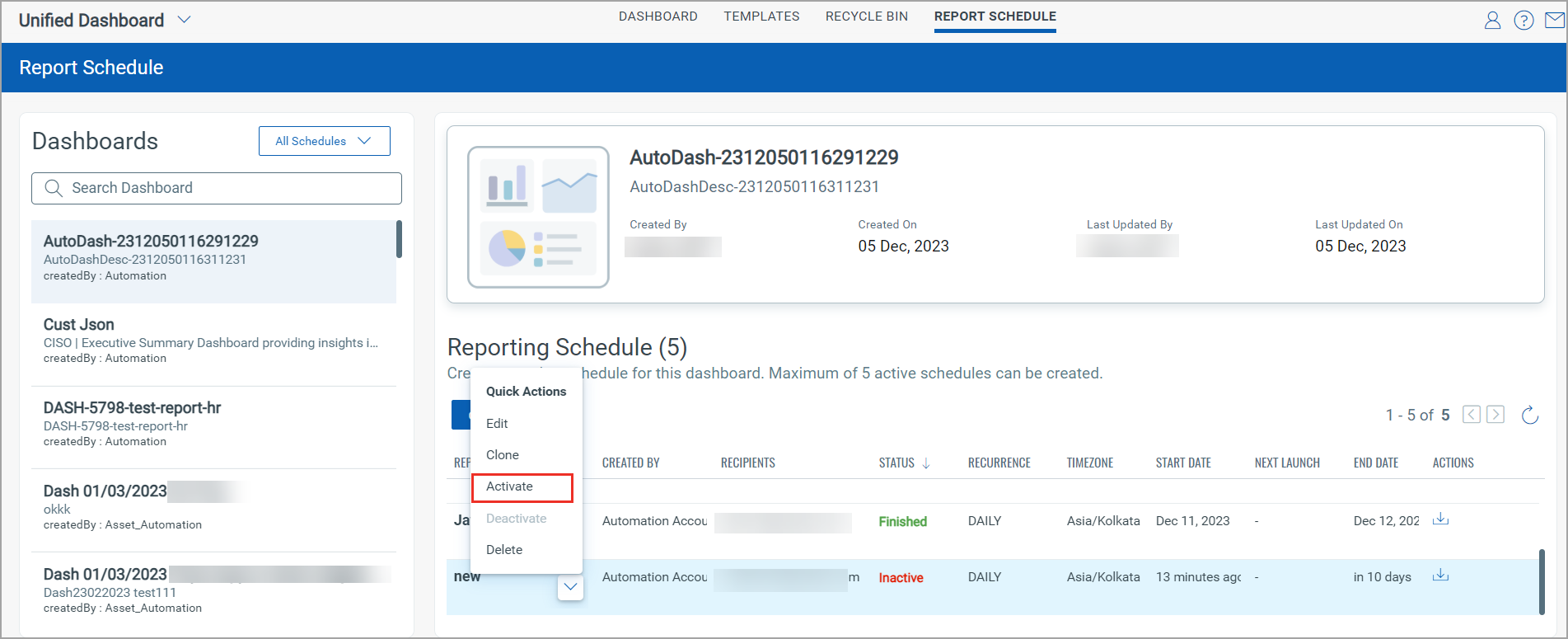Download report for Finished schedule row

click(x=1440, y=519)
